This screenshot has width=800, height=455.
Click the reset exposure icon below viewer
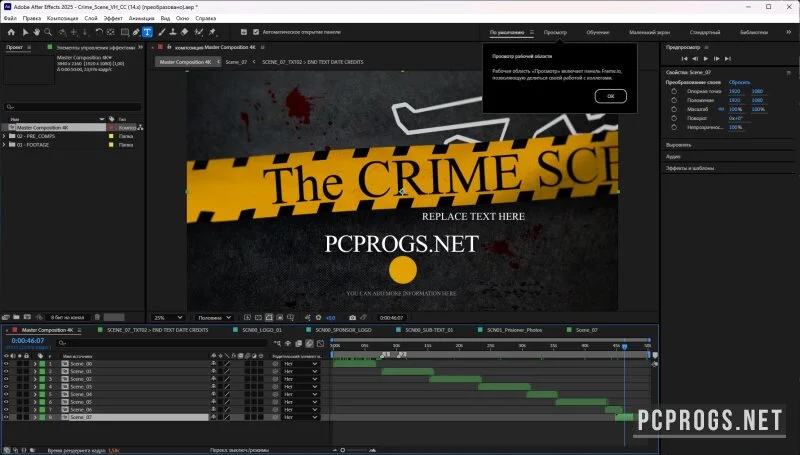click(319, 317)
